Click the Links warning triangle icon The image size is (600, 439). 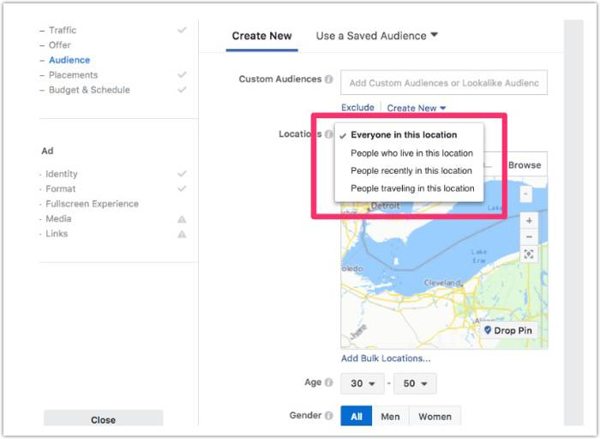(x=182, y=234)
